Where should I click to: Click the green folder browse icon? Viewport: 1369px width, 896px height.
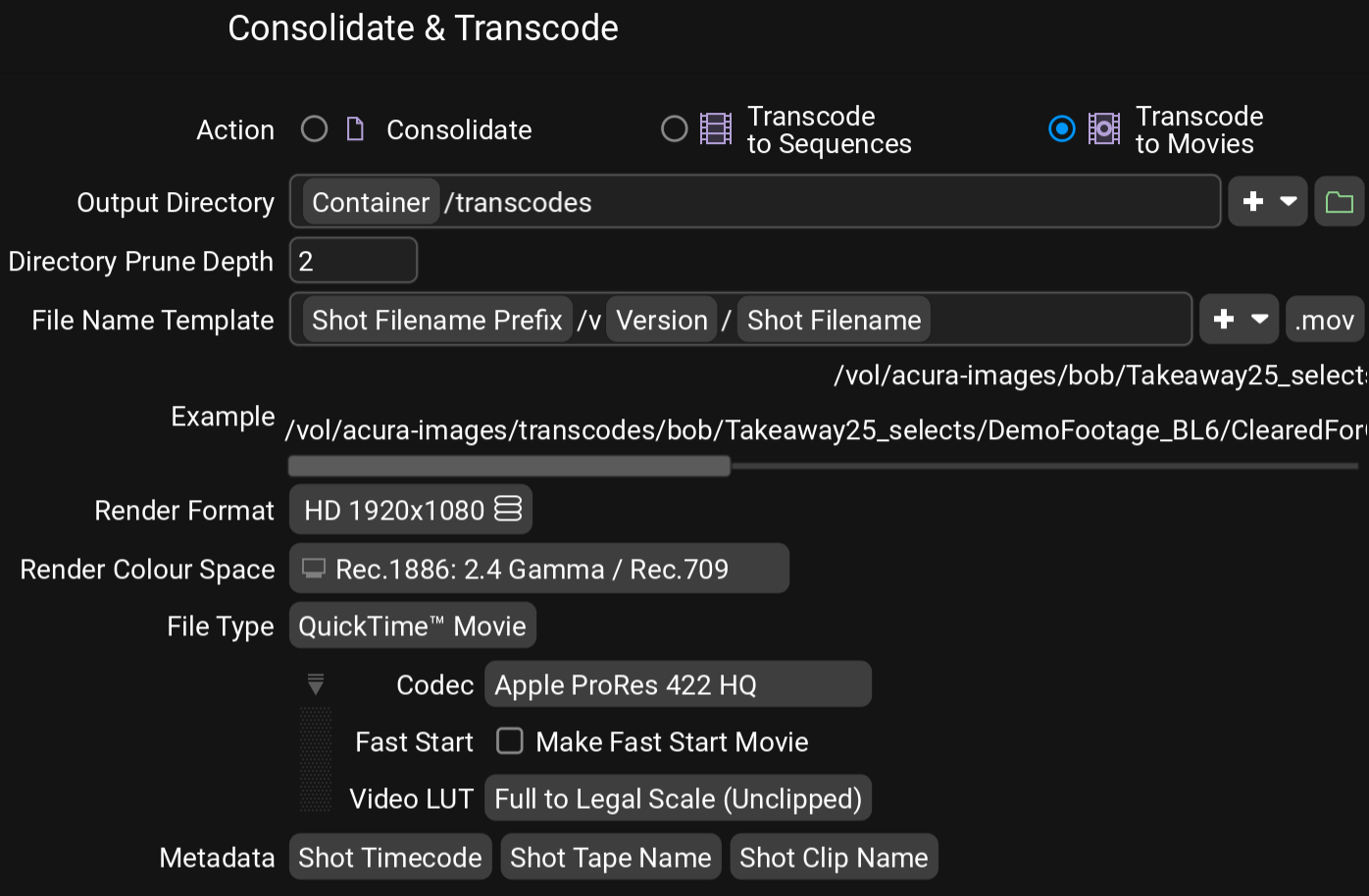[1339, 202]
